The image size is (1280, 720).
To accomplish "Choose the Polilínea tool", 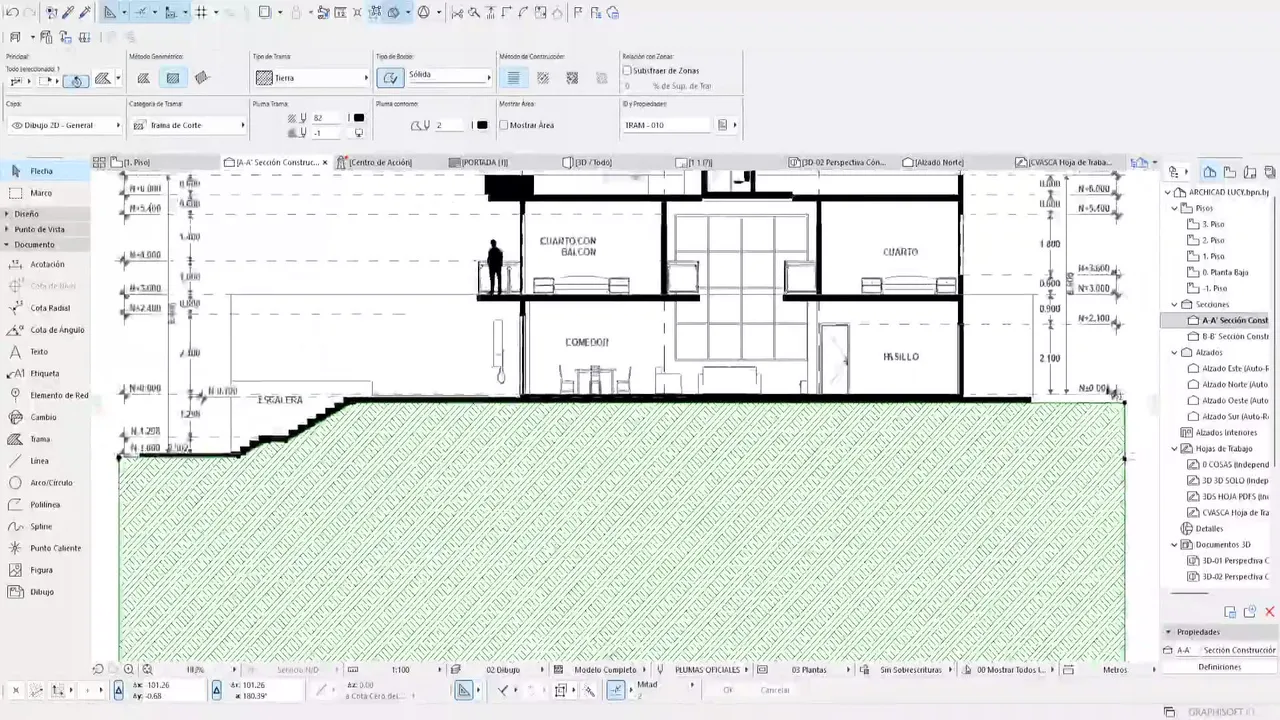I will 45,504.
